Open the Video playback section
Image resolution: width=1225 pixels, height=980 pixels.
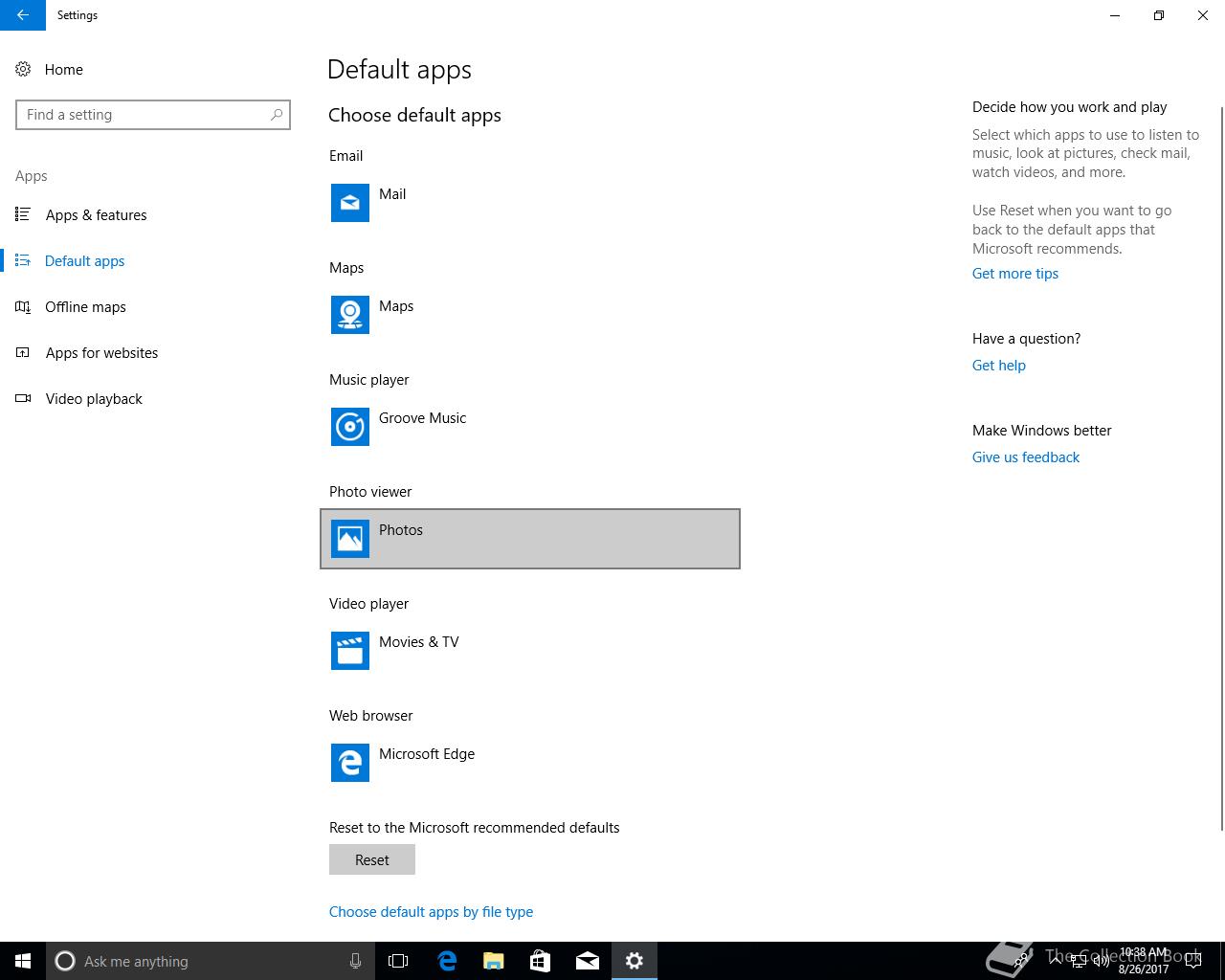click(94, 399)
